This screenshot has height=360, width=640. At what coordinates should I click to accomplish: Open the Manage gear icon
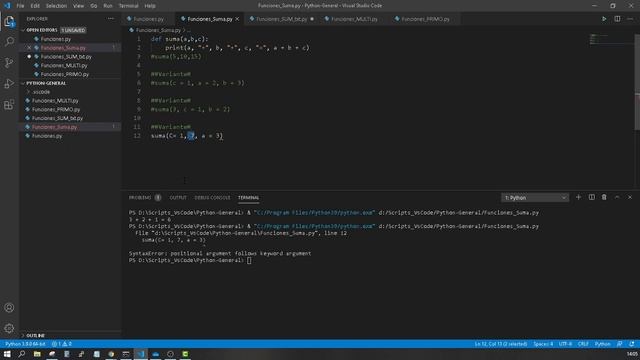click(9, 328)
